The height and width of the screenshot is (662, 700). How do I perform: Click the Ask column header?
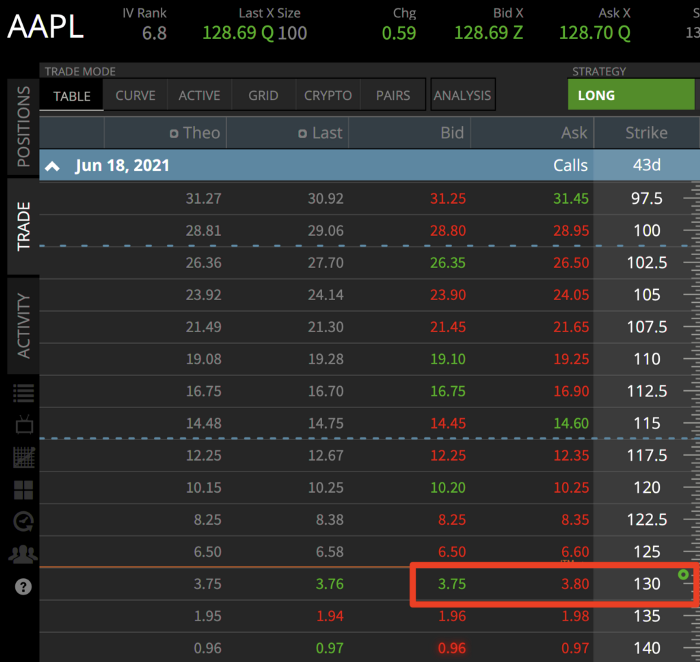coord(574,133)
